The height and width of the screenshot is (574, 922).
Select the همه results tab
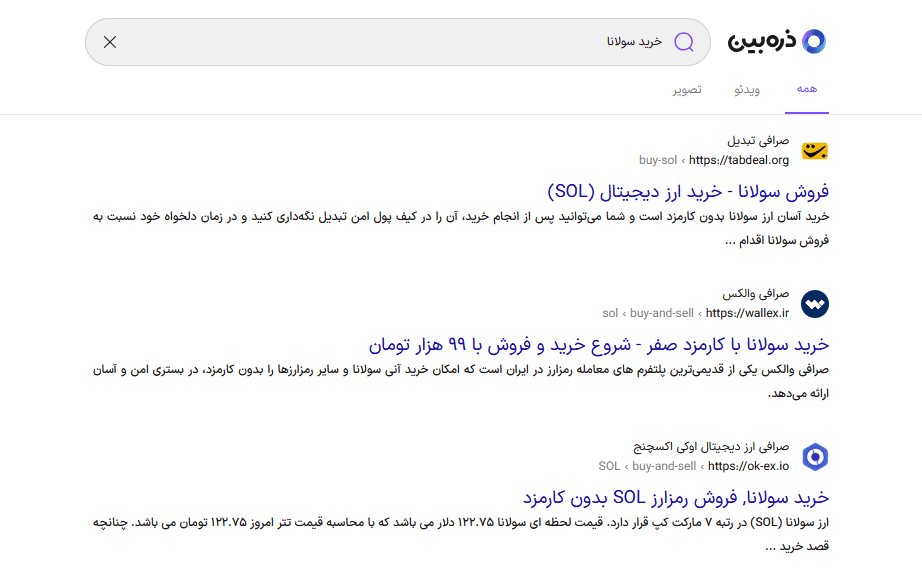click(x=807, y=89)
